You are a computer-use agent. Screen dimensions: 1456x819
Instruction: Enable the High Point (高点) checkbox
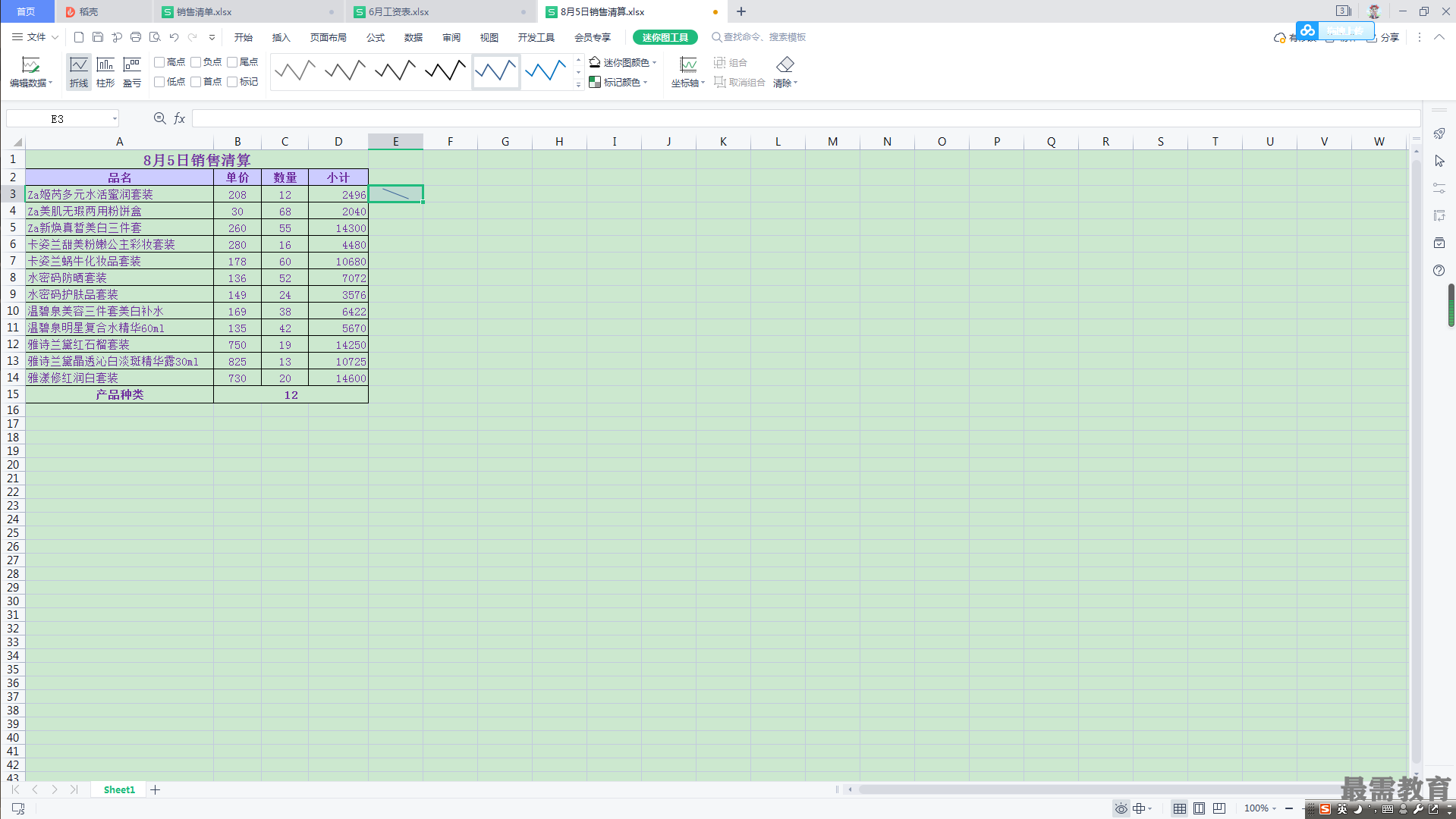tap(159, 62)
